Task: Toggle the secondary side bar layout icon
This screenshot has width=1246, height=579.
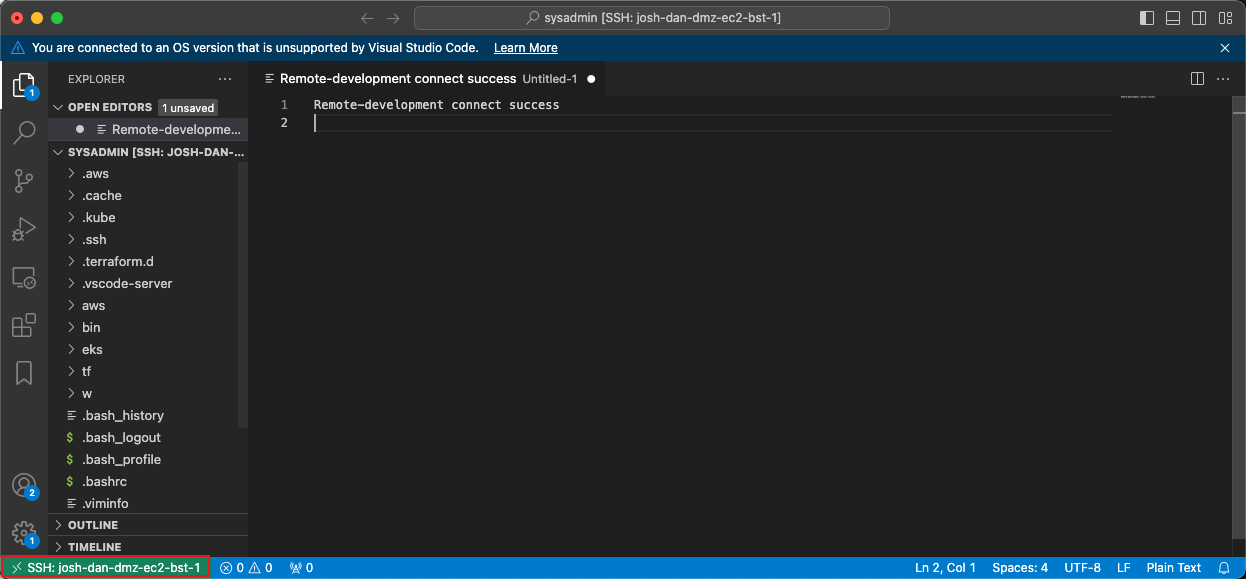Action: [1199, 18]
